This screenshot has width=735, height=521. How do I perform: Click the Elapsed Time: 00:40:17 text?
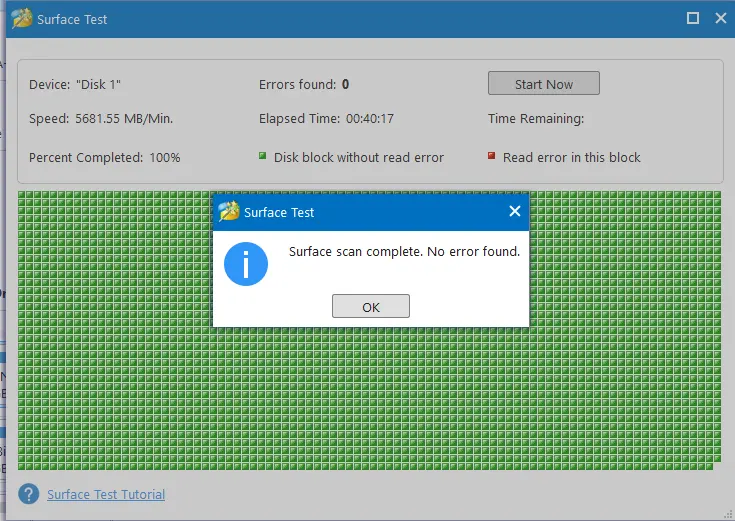click(326, 119)
